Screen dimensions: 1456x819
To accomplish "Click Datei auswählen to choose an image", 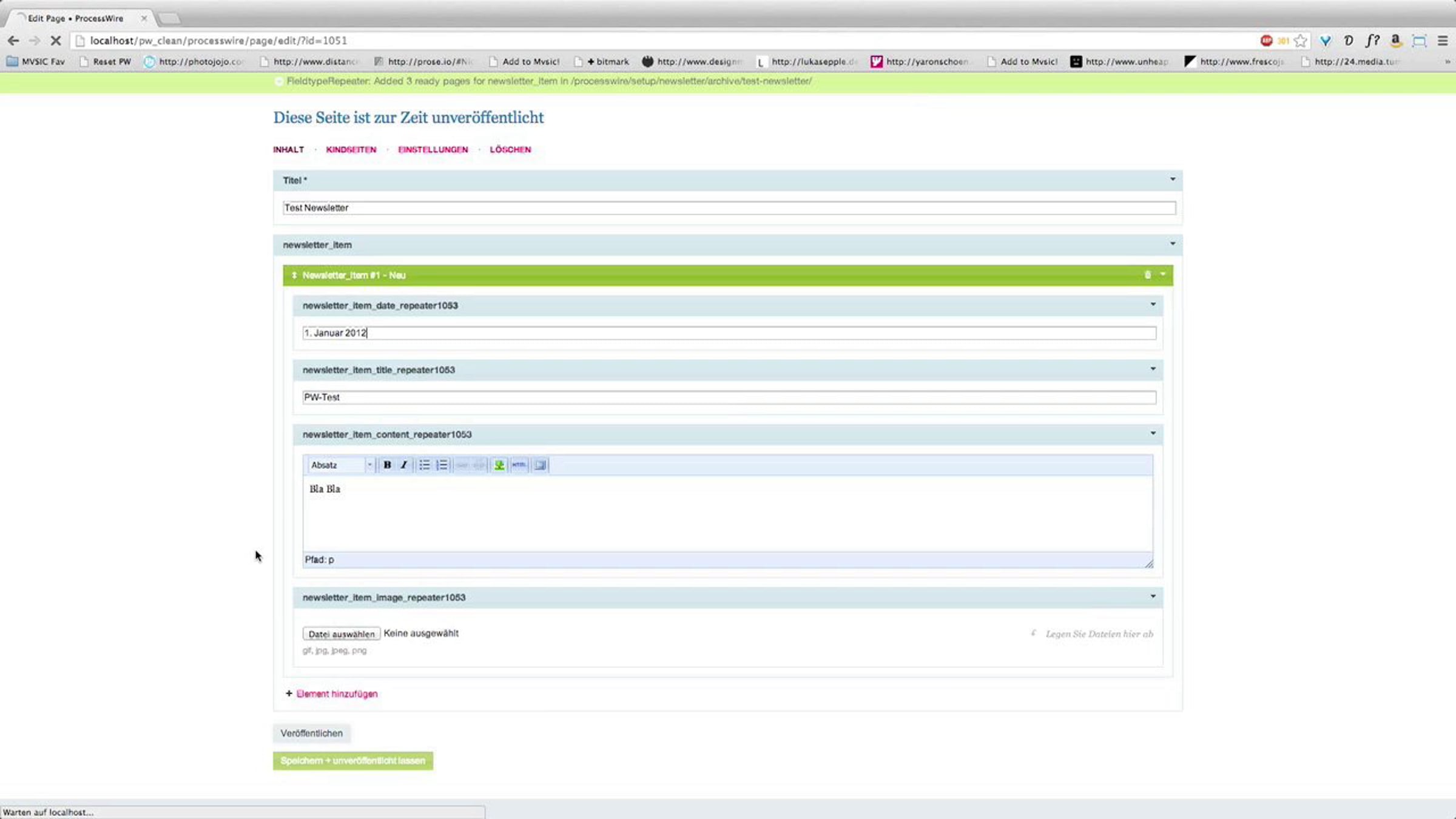I will pos(342,633).
